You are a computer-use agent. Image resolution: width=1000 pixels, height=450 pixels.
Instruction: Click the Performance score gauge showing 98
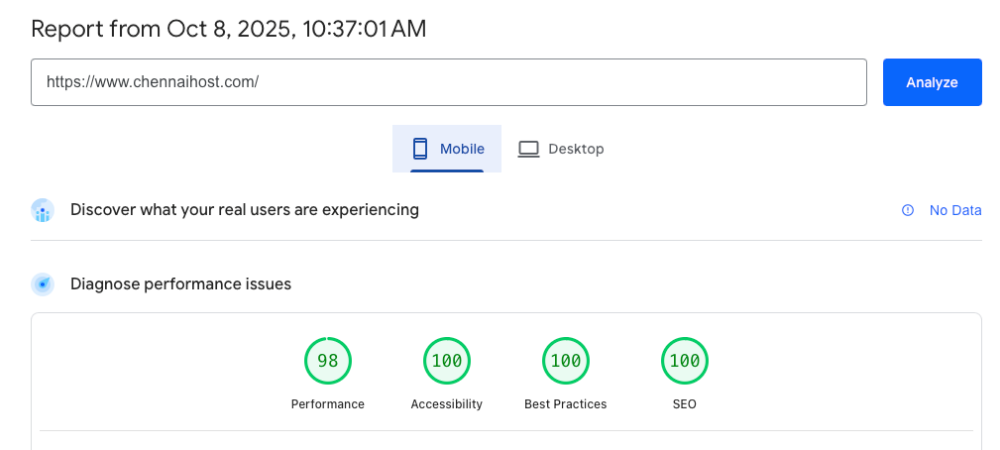328,361
